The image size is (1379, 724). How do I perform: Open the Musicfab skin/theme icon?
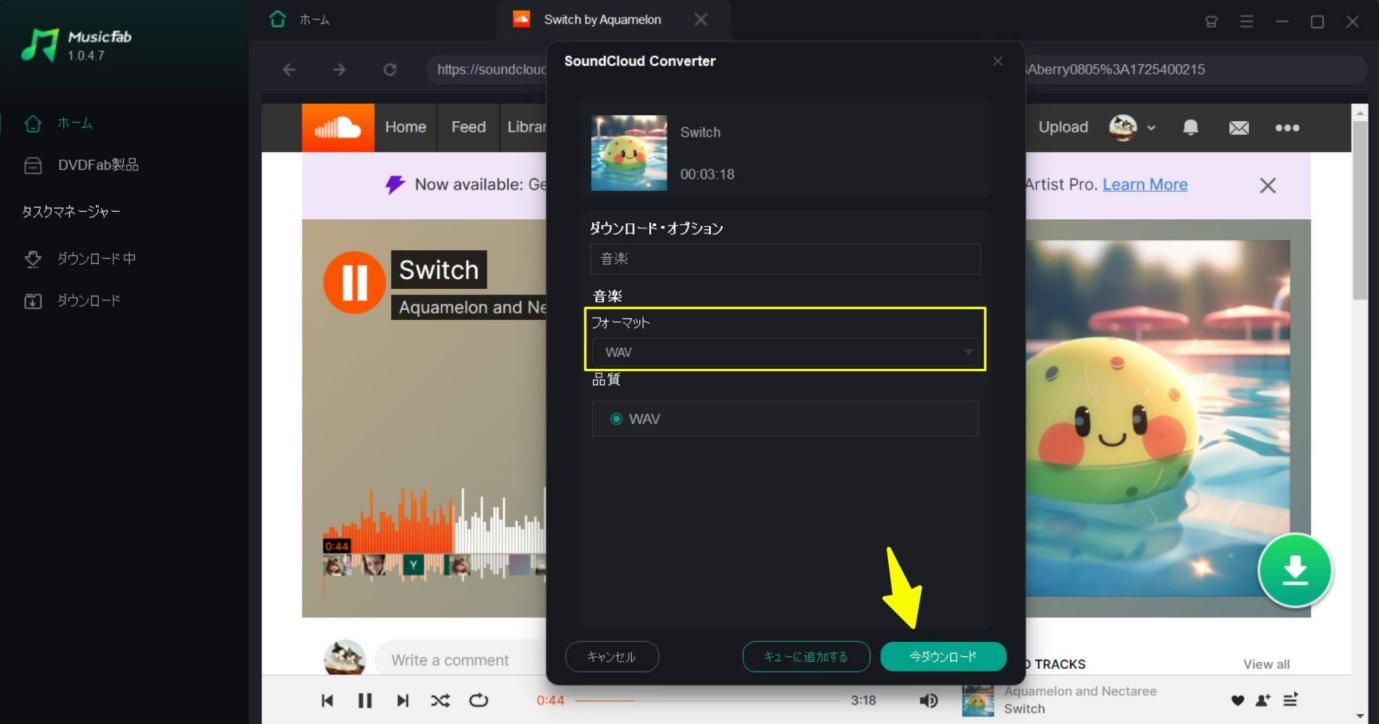click(x=1211, y=21)
